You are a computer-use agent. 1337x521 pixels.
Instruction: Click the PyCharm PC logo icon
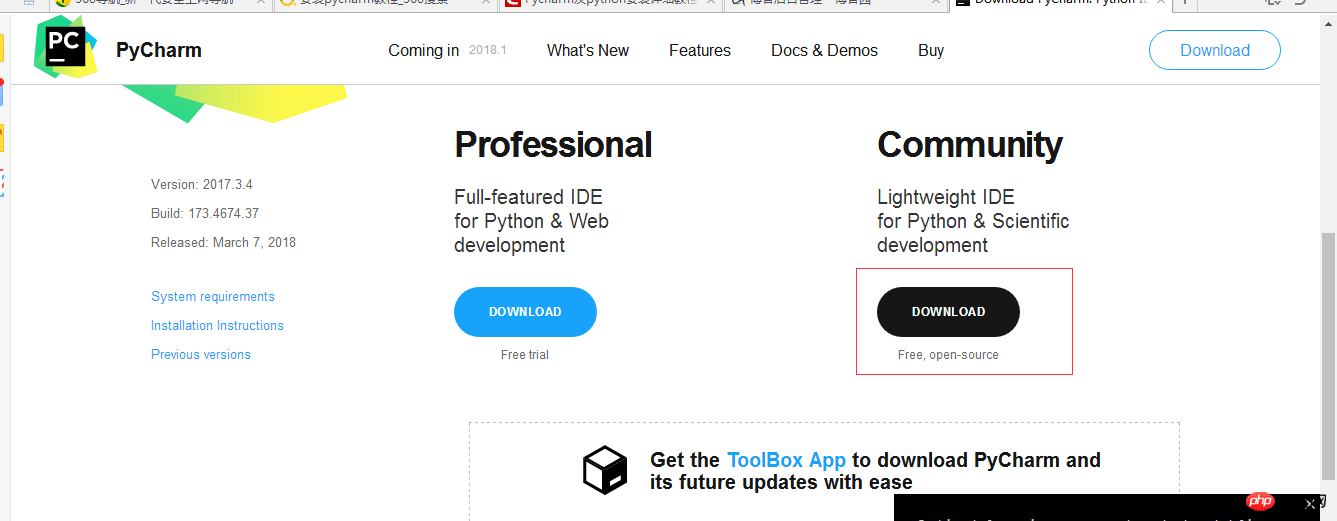66,47
